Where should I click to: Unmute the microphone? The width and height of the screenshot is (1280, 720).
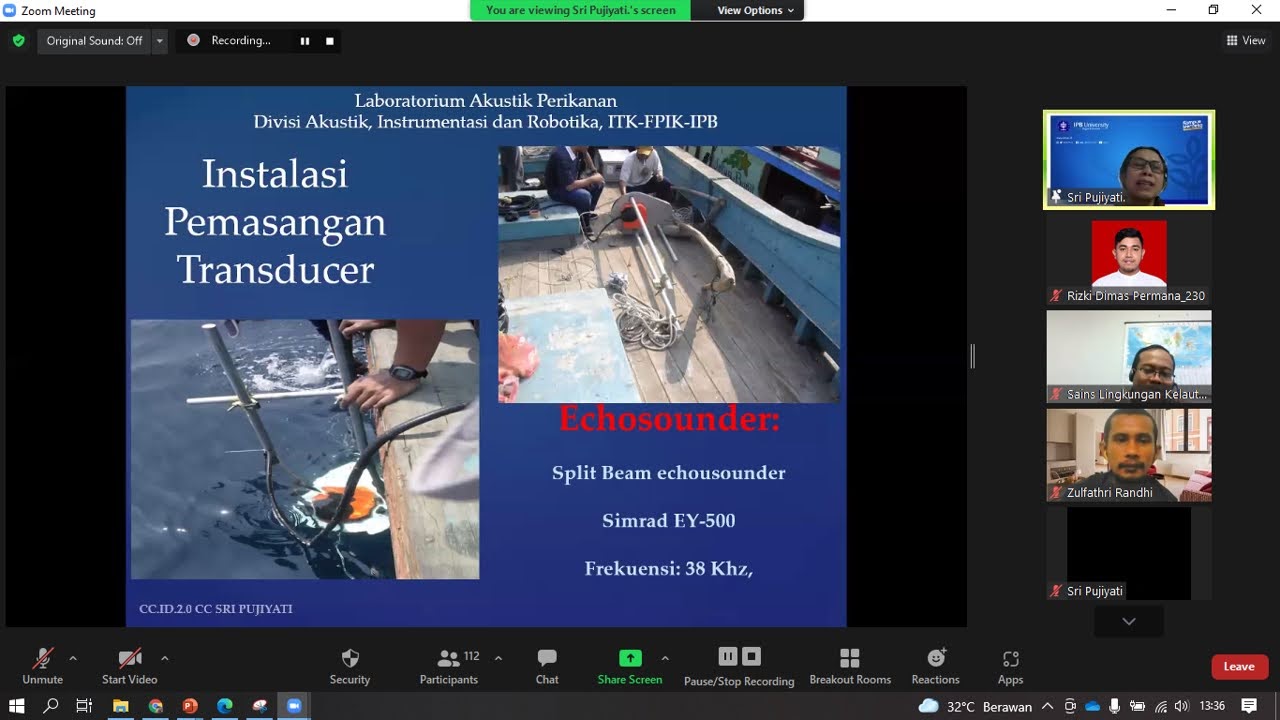point(43,666)
